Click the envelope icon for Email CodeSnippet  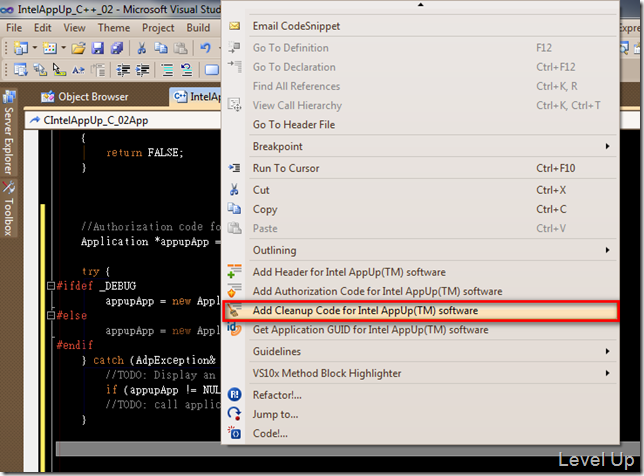click(235, 26)
